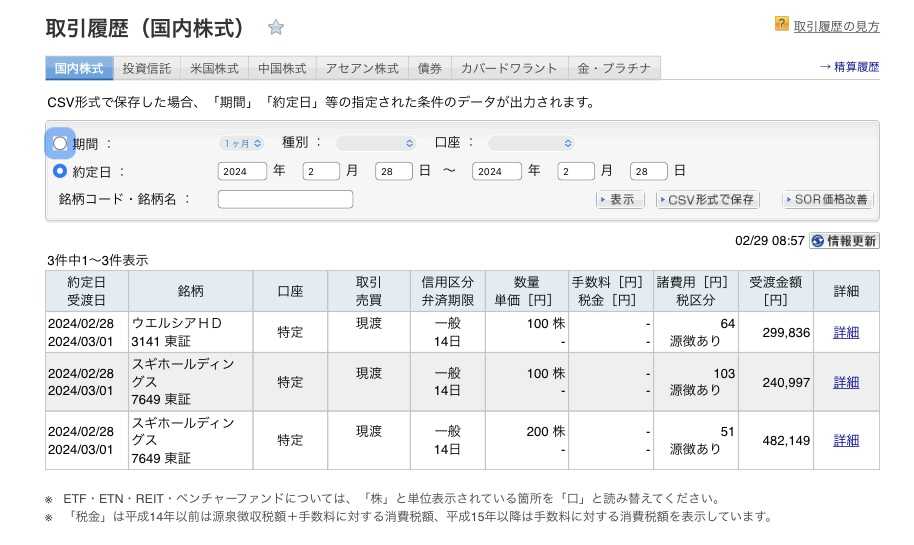The width and height of the screenshot is (914, 545).
Task: Click the start year field of 約定日
Action: click(242, 171)
